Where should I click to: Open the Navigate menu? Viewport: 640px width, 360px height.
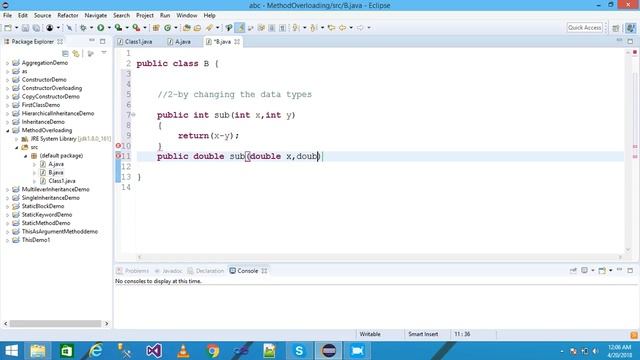click(x=96, y=16)
